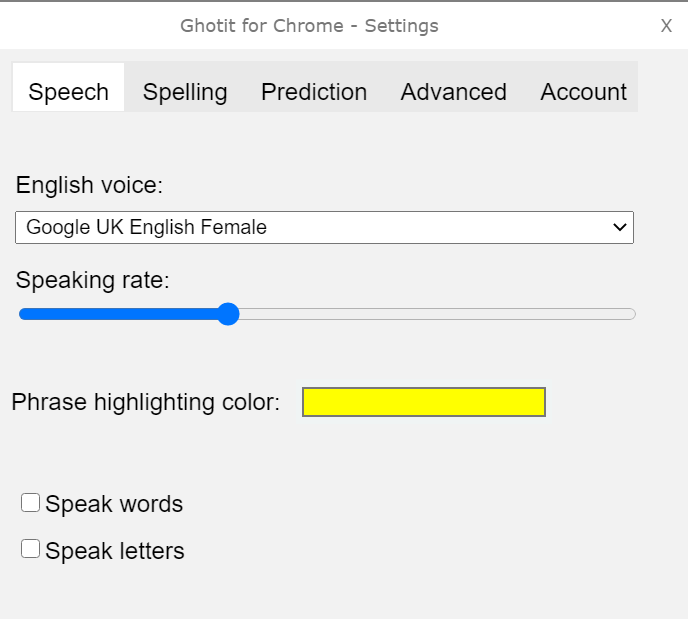Click the chevron arrow of voice dropdown

[x=620, y=227]
